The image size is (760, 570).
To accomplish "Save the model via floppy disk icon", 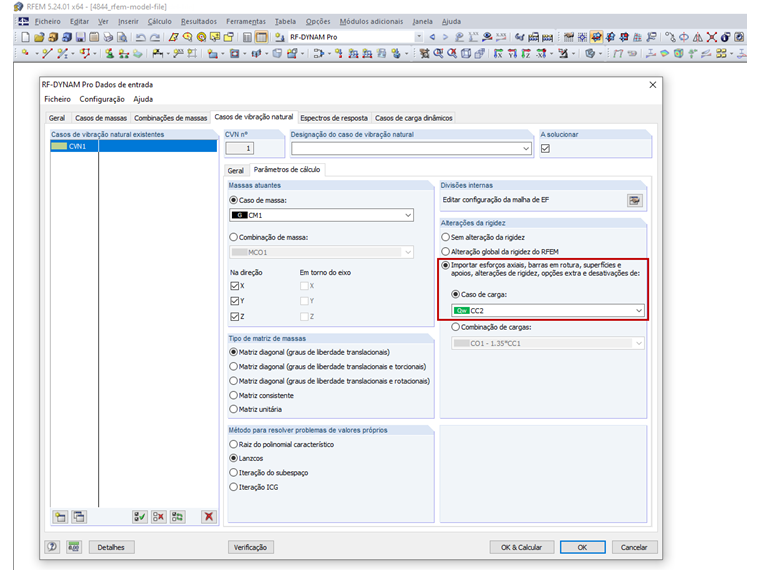I will point(80,37).
